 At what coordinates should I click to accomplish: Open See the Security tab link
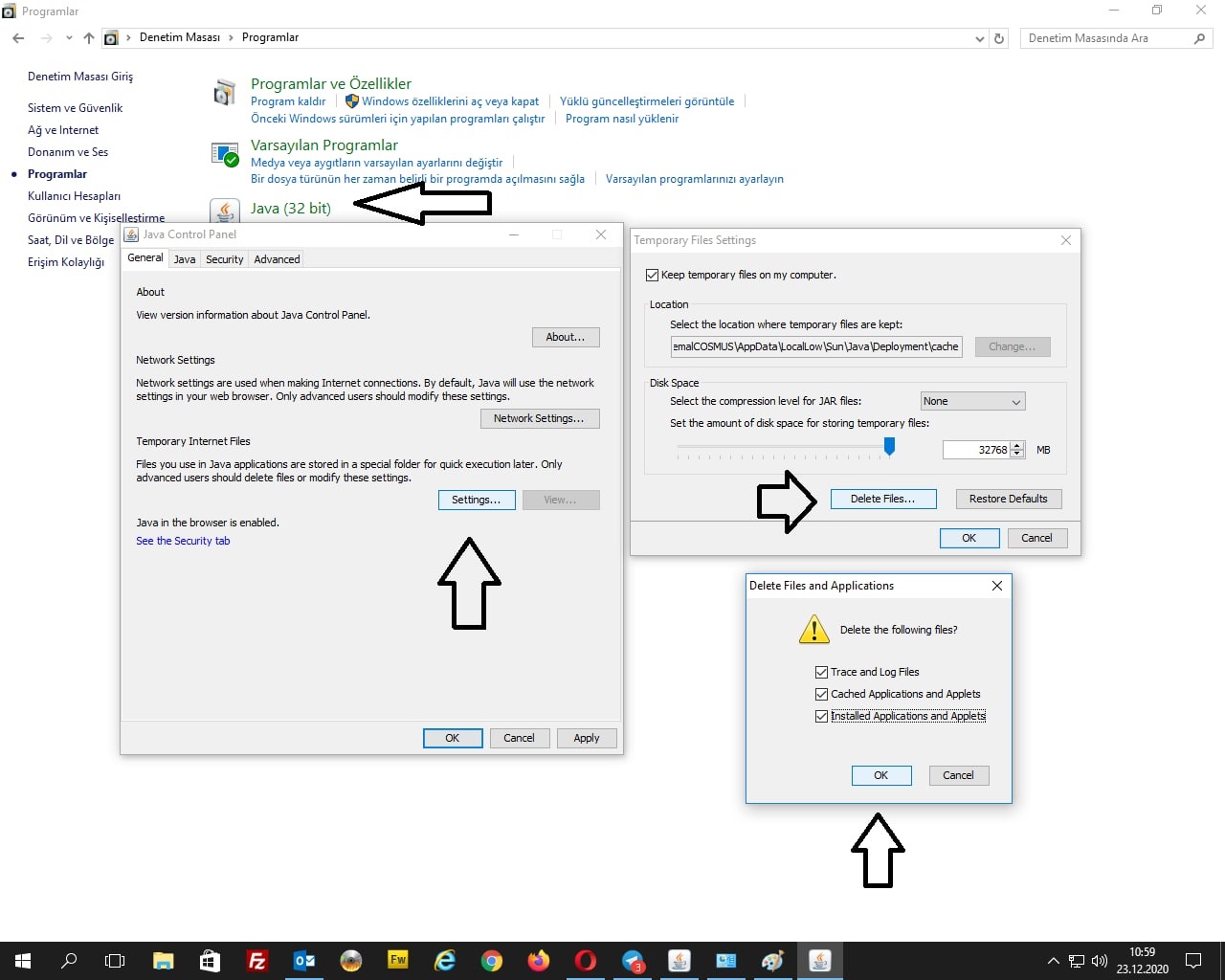[x=183, y=541]
